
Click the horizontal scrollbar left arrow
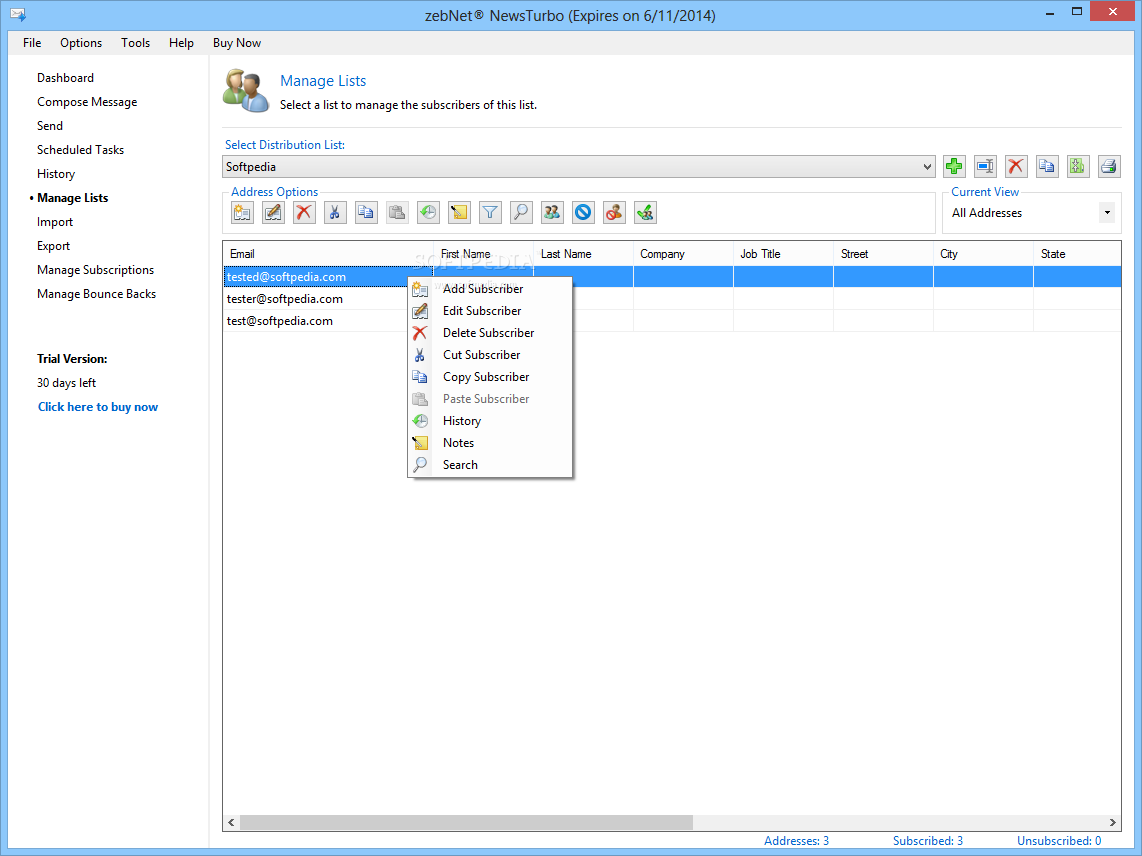tap(232, 822)
